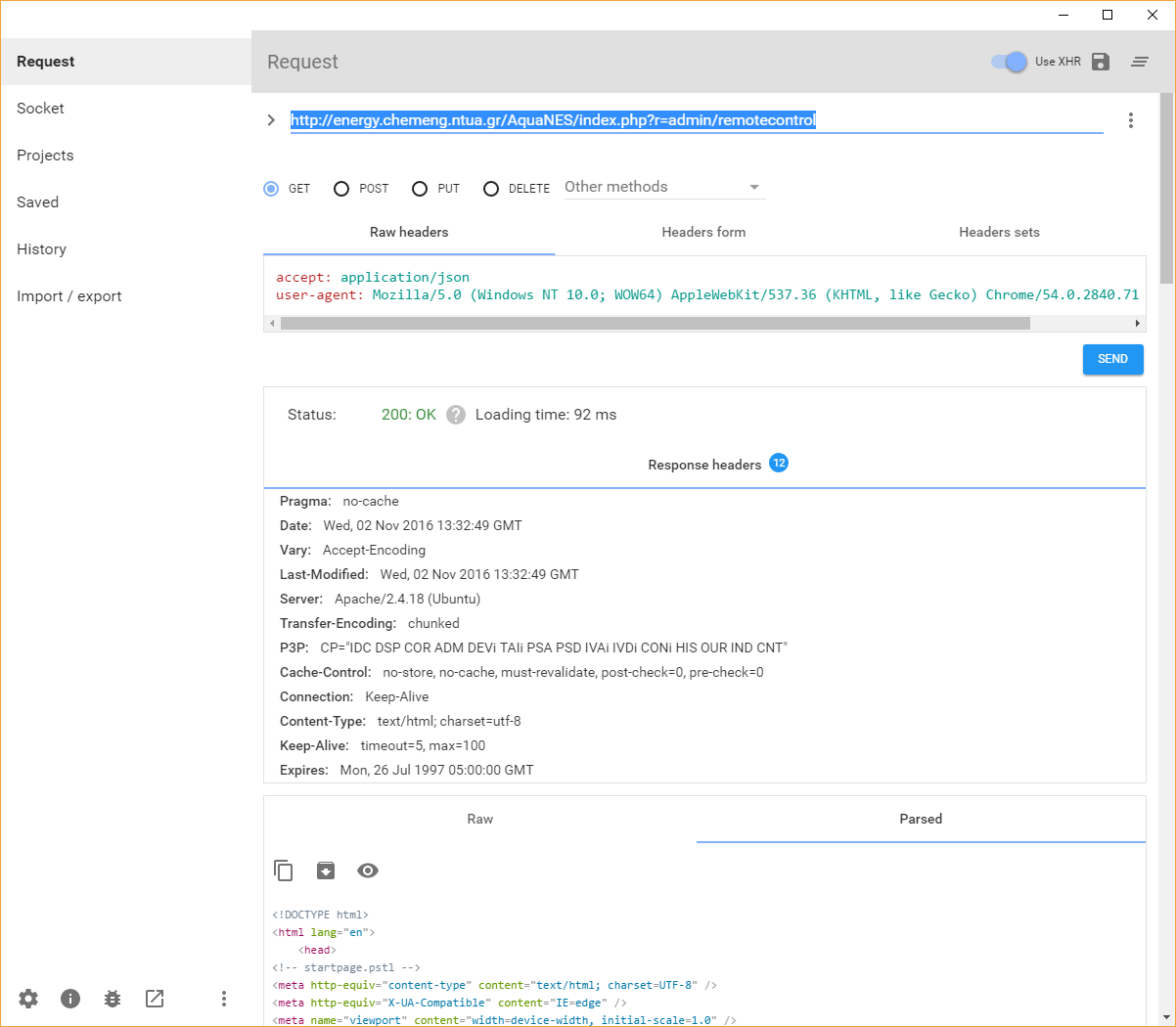1176x1027 pixels.
Task: Click the headers editor left scroll arrow
Action: (272, 323)
